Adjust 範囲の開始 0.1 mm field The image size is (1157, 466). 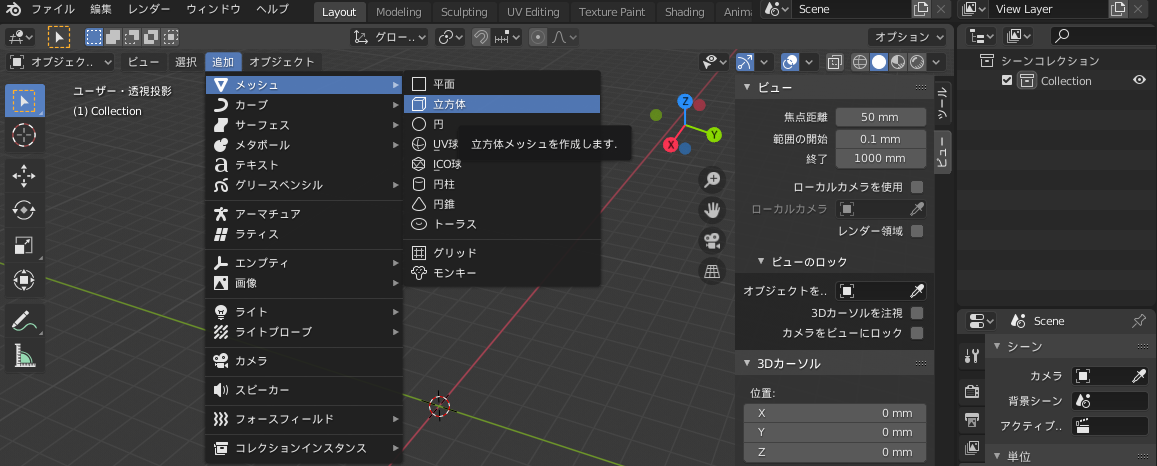[x=881, y=139]
